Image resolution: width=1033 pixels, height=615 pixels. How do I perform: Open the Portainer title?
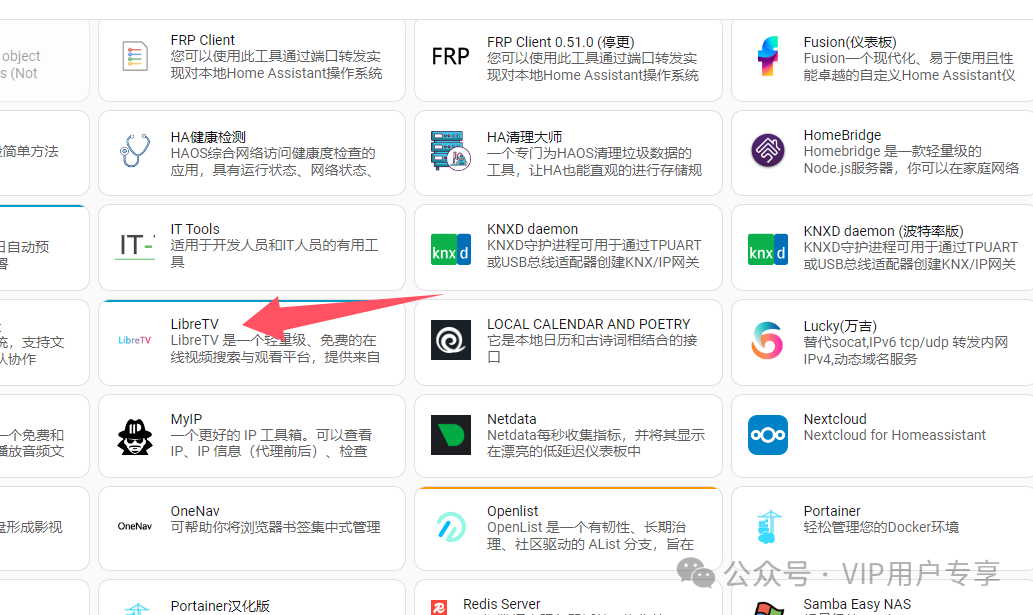pos(831,511)
